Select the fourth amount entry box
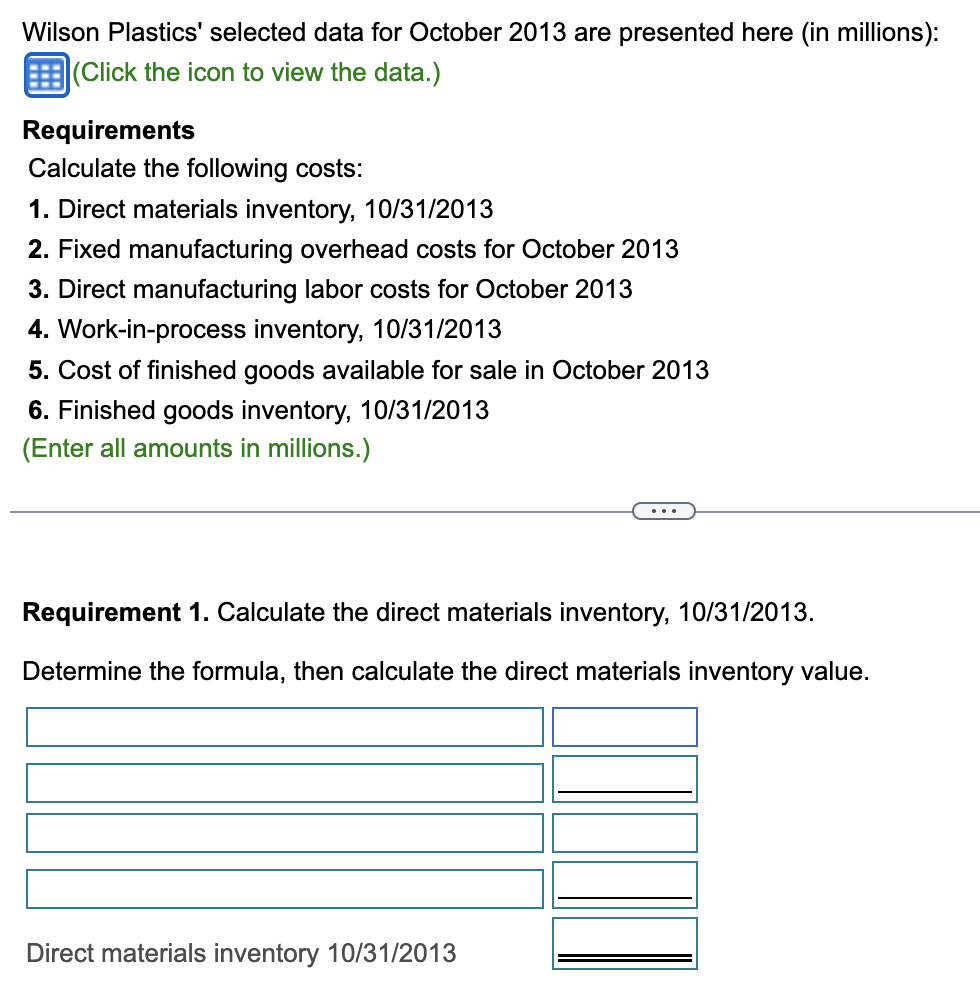The width and height of the screenshot is (980, 1004). tap(624, 885)
